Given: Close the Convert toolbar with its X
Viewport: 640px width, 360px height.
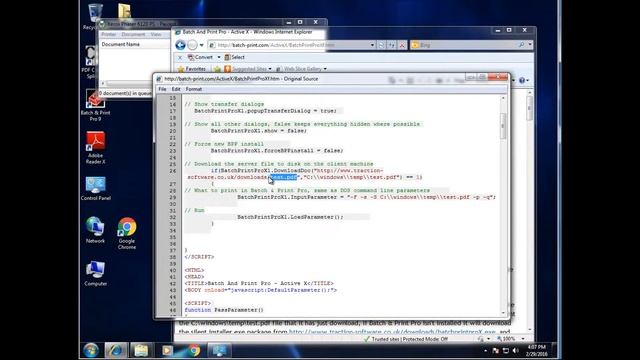Looking at the screenshot, I should (x=180, y=58).
